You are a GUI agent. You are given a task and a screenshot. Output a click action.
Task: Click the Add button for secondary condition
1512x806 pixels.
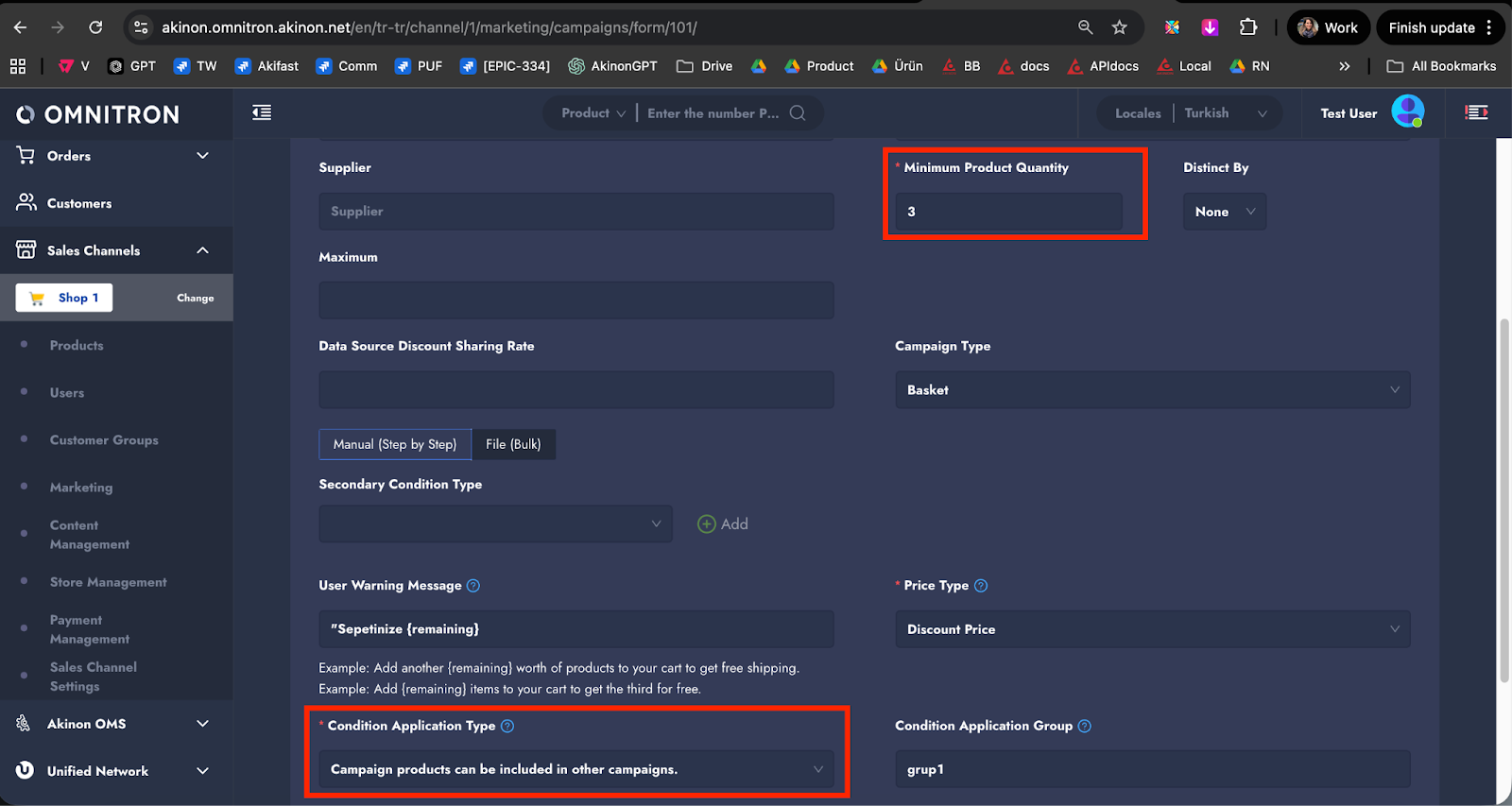pyautogui.click(x=723, y=524)
